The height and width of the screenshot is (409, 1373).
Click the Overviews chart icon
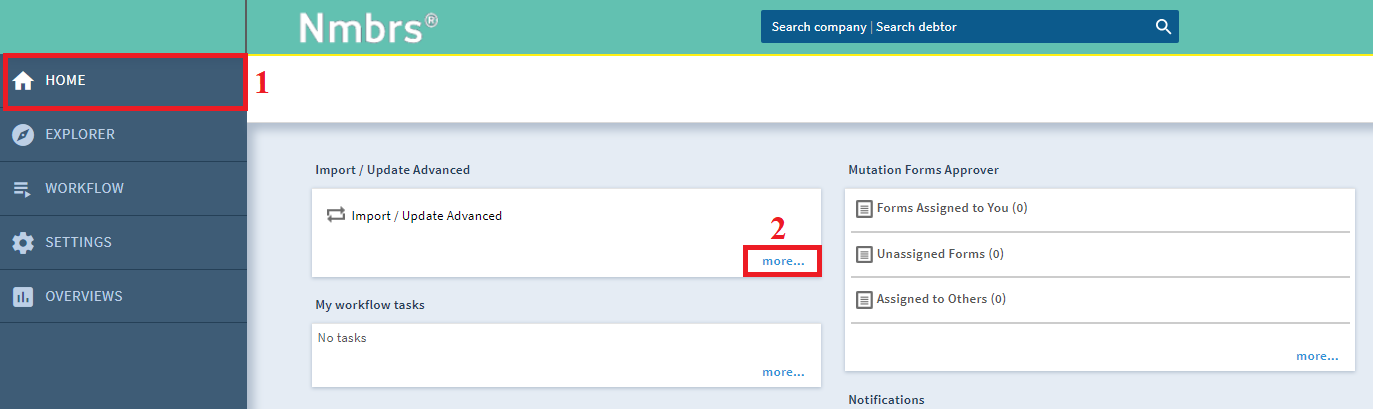23,297
